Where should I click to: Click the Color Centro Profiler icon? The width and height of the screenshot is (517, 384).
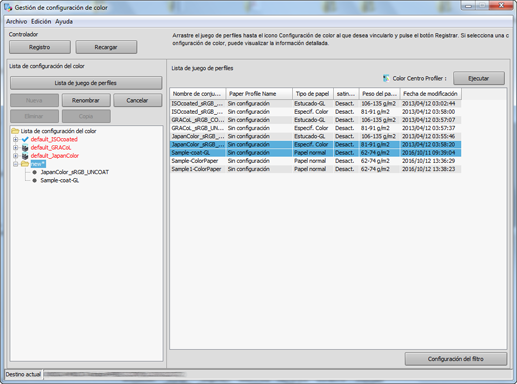coord(386,78)
